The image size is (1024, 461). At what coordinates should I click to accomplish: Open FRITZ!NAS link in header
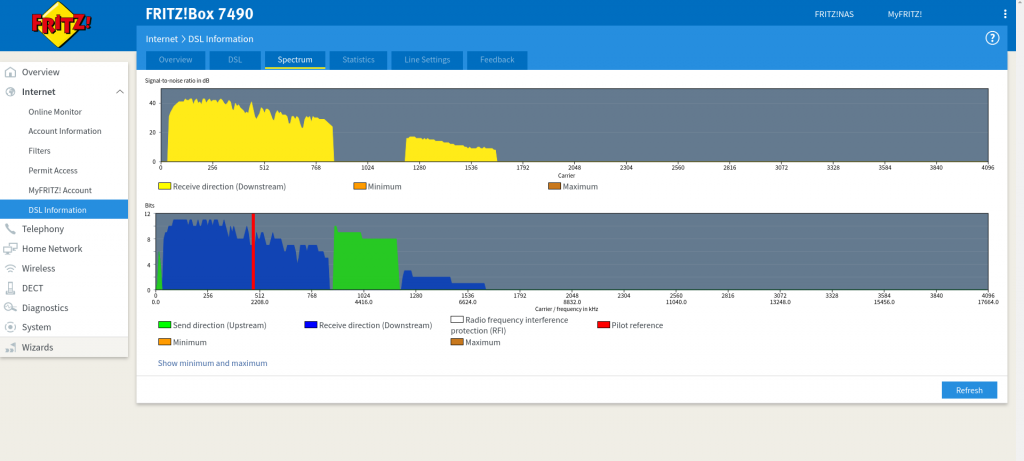(x=834, y=14)
